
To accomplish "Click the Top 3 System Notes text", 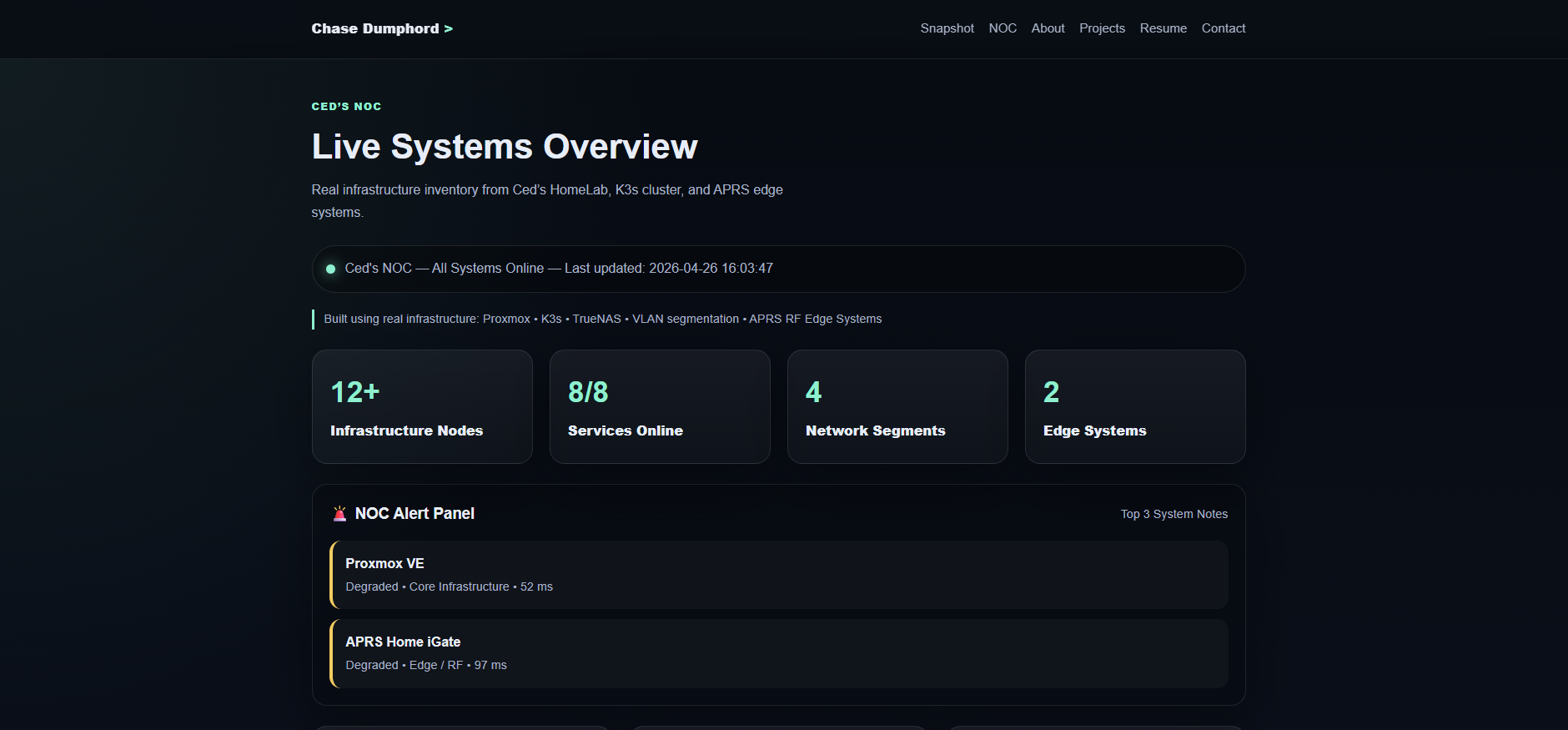I will pyautogui.click(x=1174, y=514).
